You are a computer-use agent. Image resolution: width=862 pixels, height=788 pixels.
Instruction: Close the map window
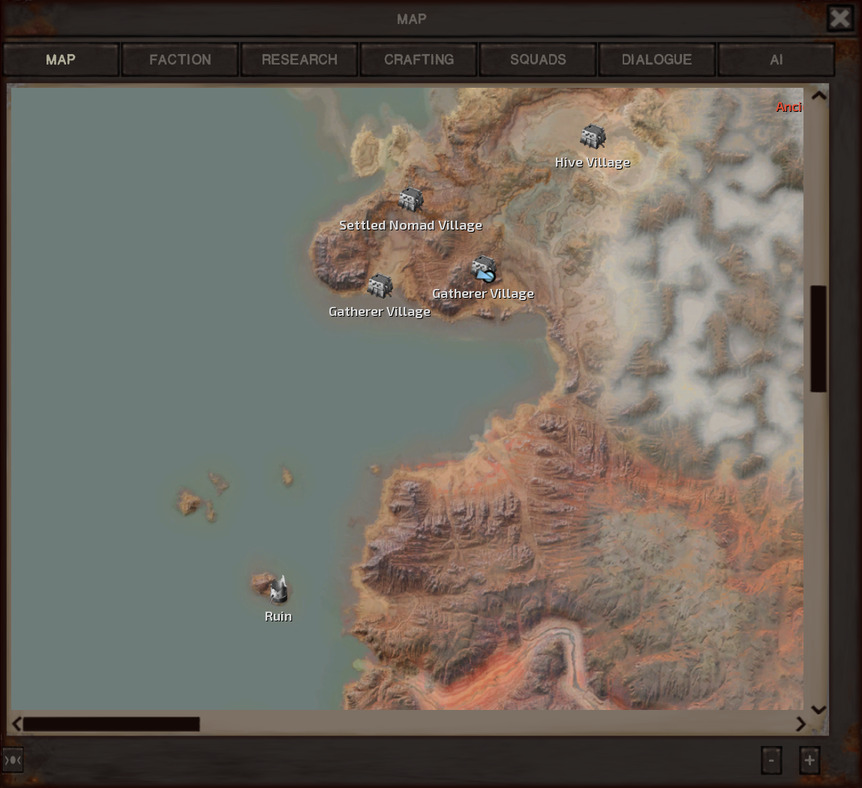840,18
